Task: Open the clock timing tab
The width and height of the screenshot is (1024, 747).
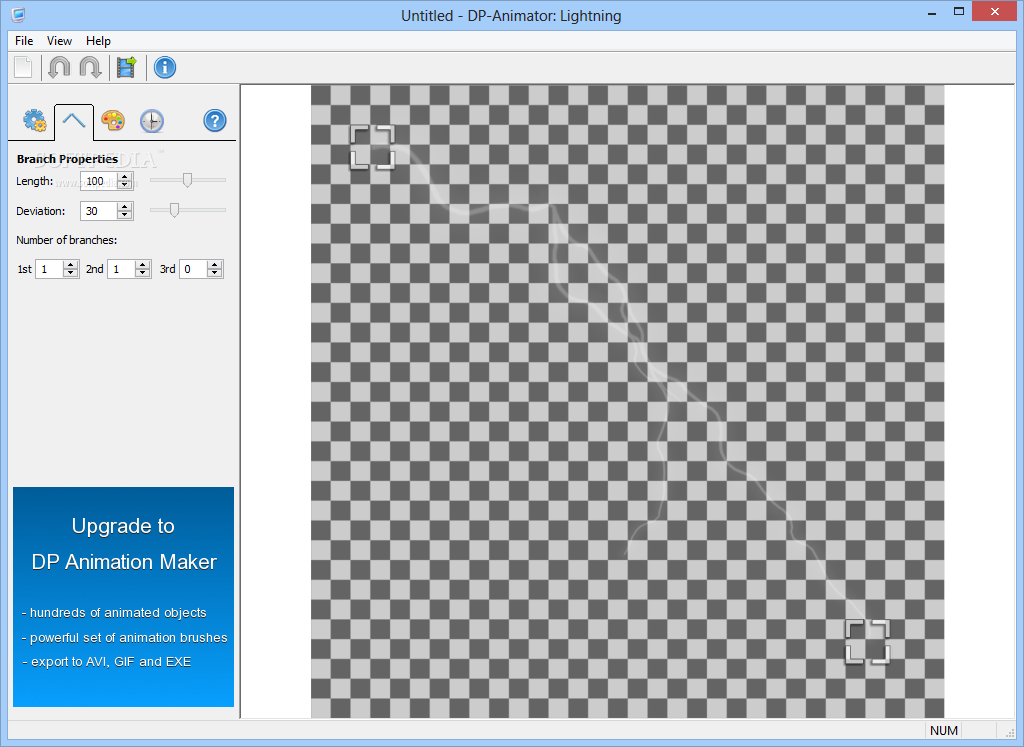Action: click(152, 121)
